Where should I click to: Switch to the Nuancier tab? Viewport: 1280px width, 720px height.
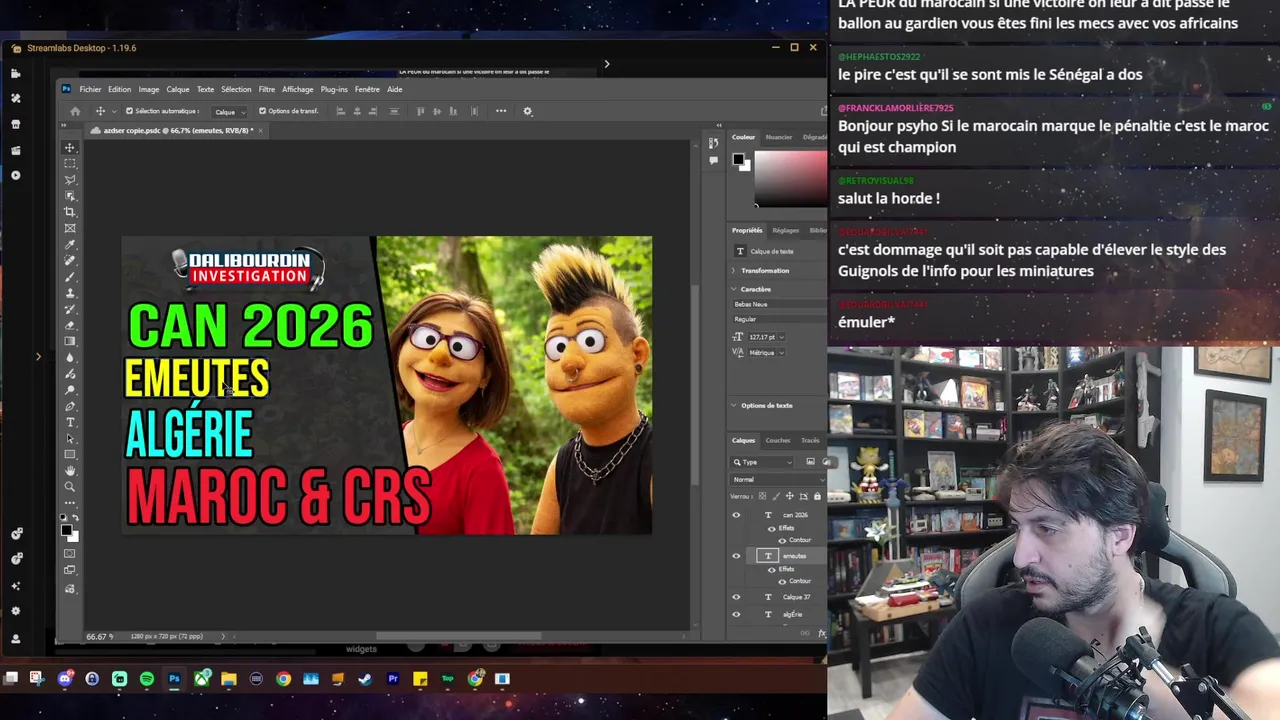tap(778, 137)
